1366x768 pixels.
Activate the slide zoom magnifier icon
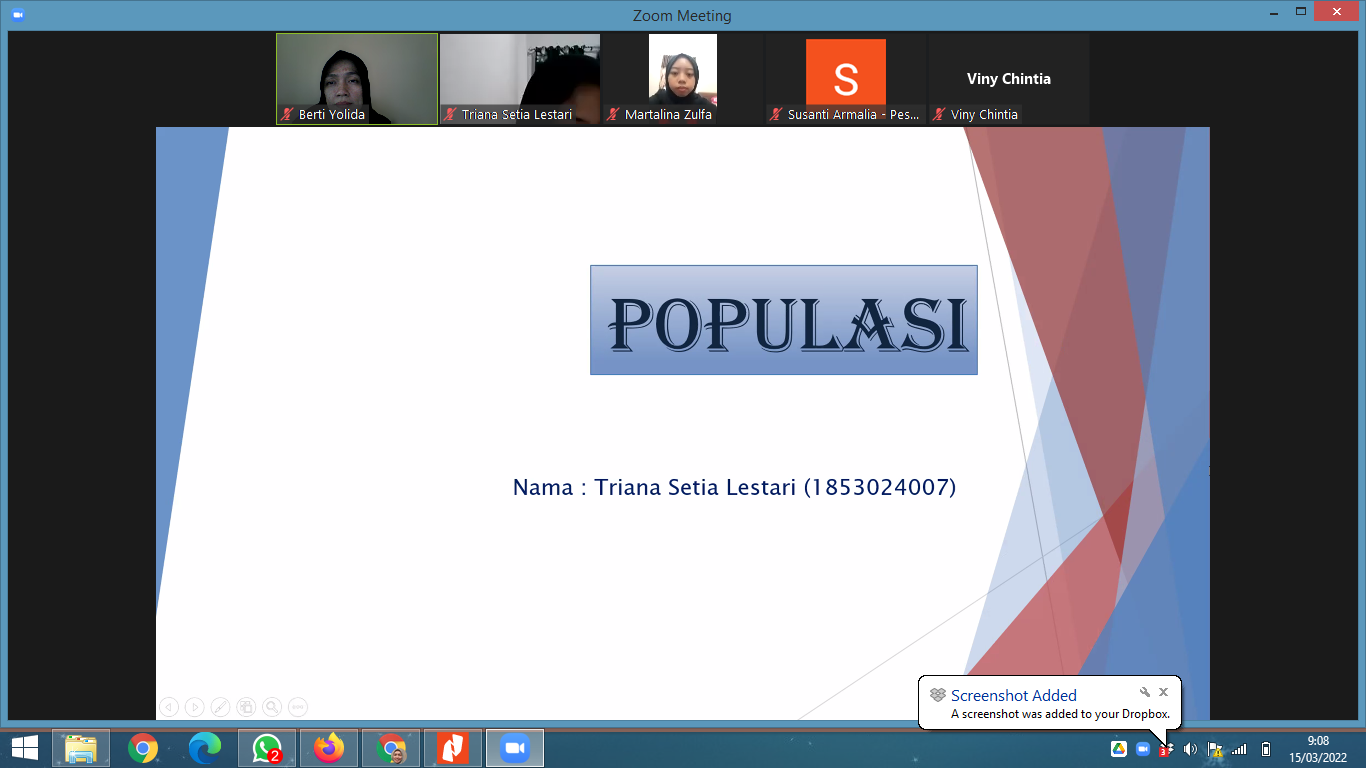[x=272, y=707]
